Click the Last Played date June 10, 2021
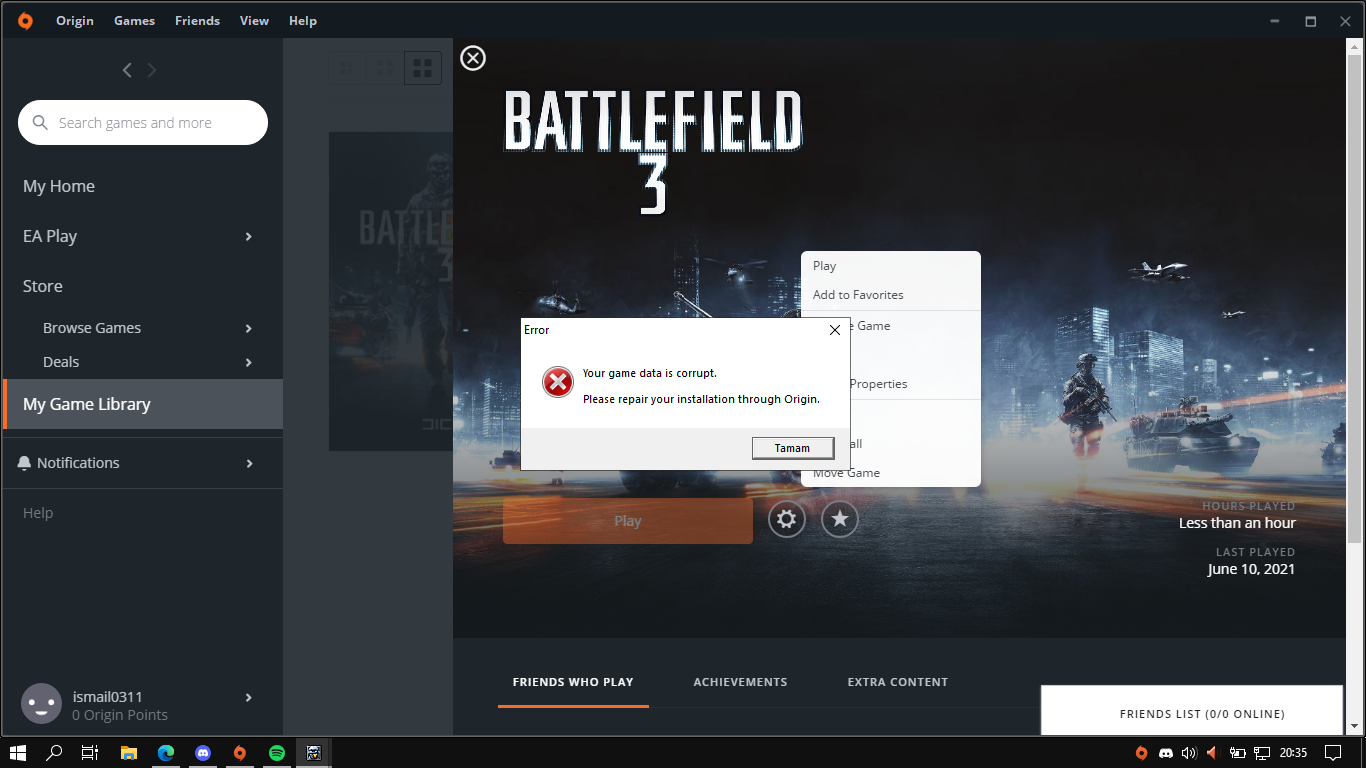 pos(1251,569)
